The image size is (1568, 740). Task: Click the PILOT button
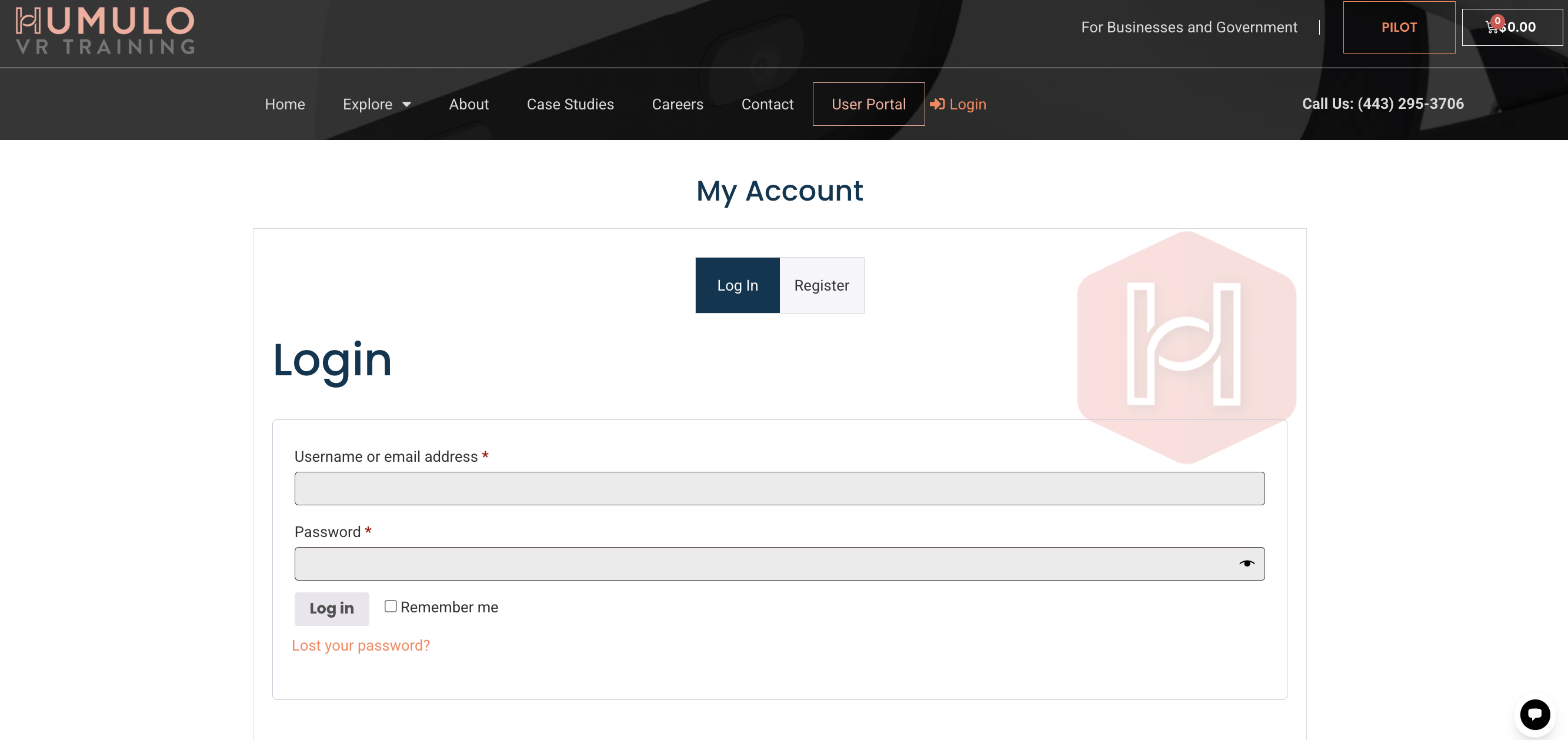(1398, 28)
